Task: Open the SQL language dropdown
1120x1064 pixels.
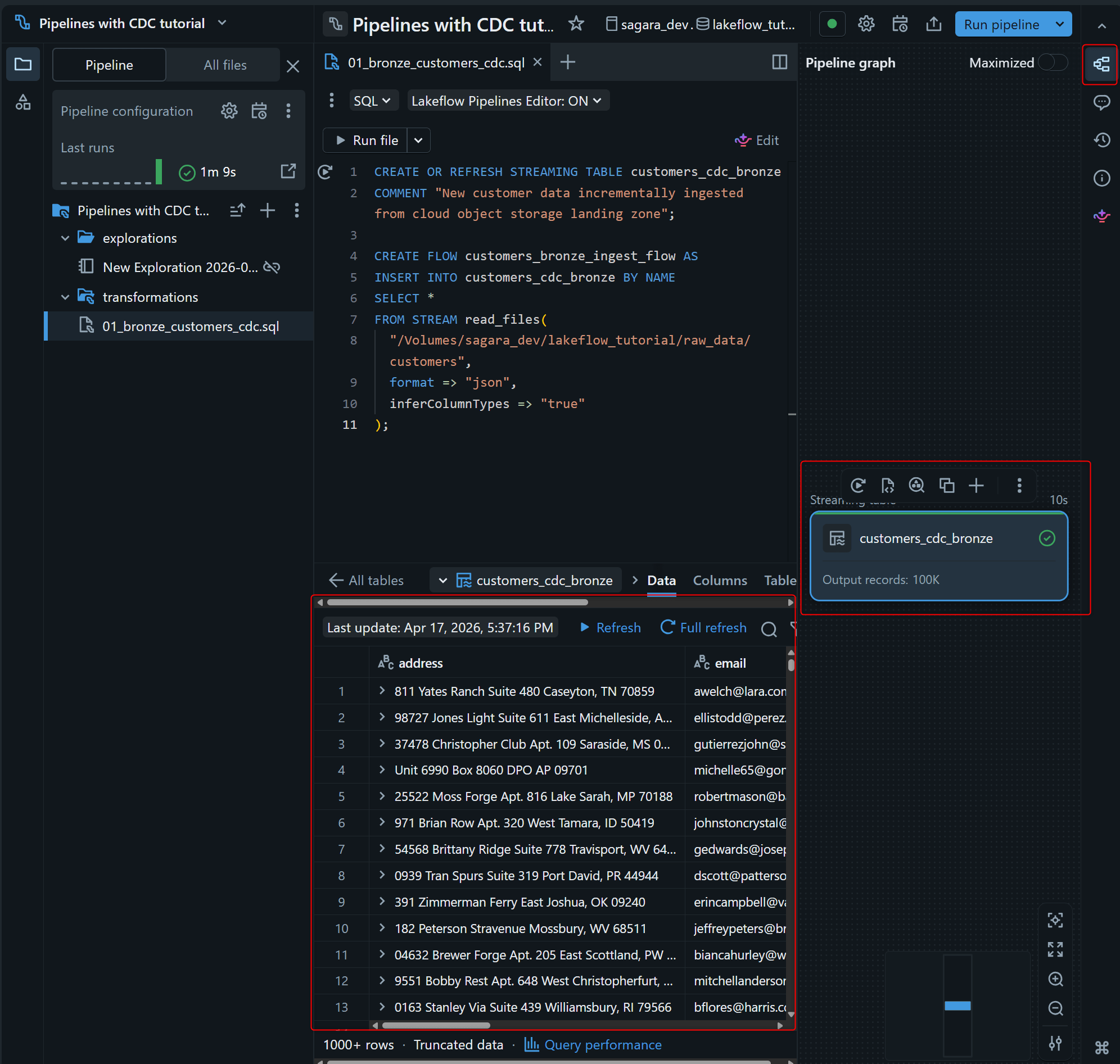Action: pos(372,101)
